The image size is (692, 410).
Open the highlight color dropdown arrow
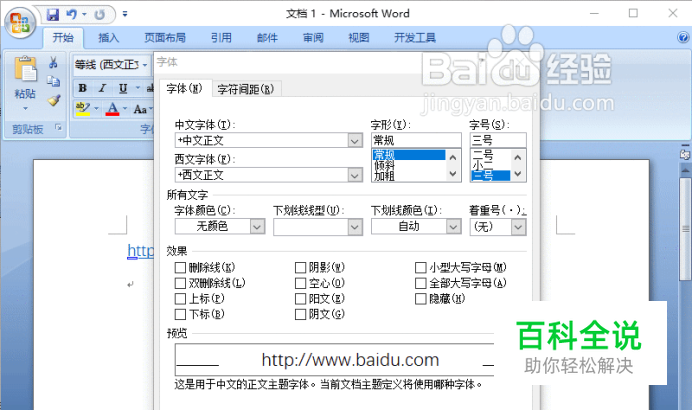(x=96, y=109)
